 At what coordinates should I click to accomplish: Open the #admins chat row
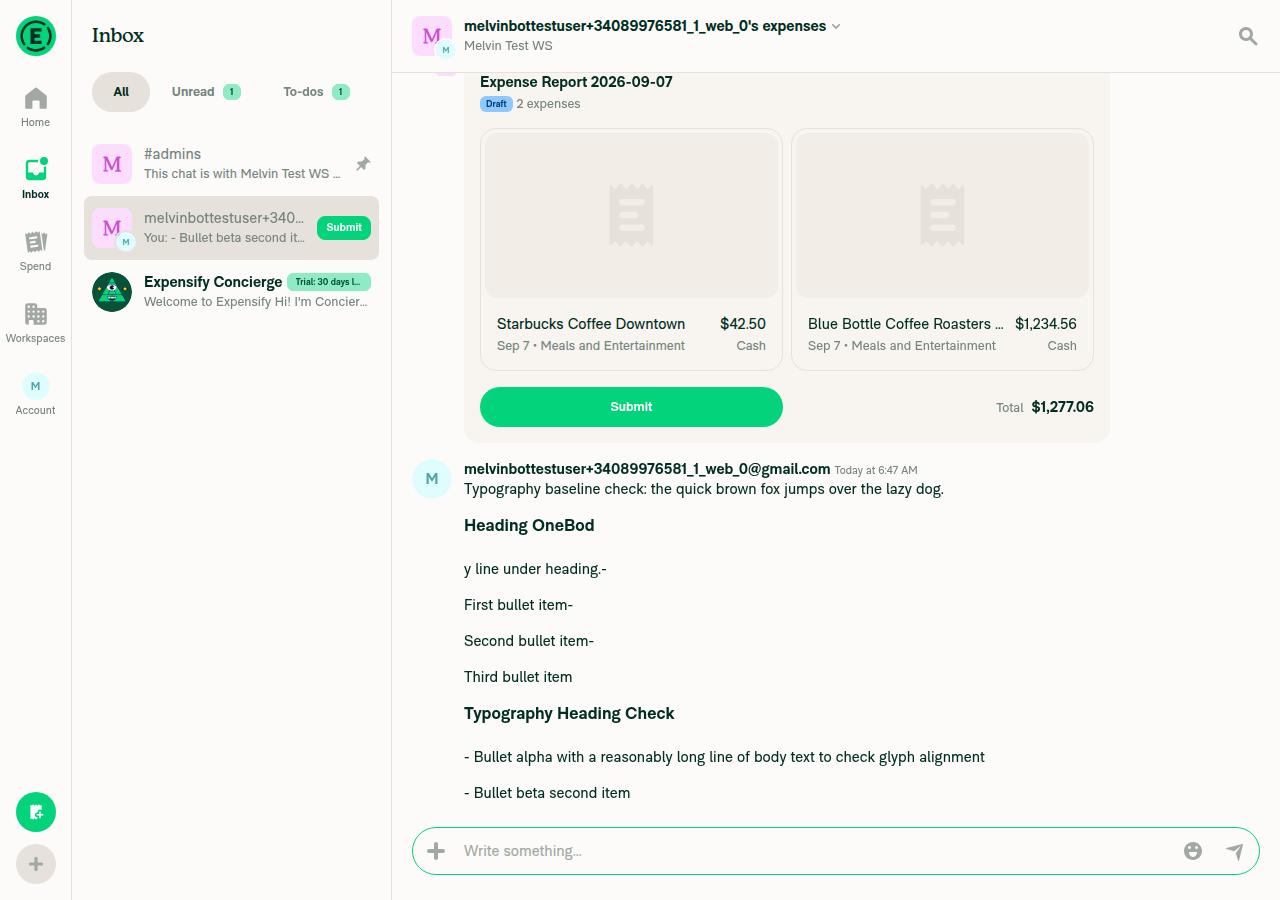click(231, 164)
